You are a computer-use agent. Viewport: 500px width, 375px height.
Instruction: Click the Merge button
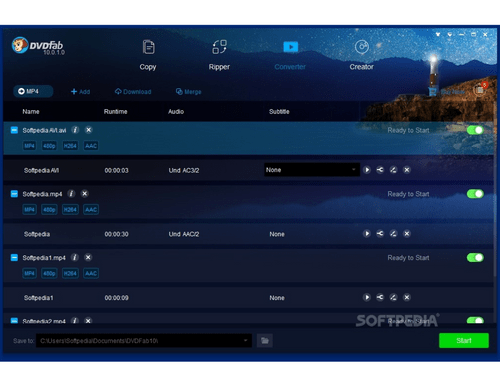(x=189, y=92)
